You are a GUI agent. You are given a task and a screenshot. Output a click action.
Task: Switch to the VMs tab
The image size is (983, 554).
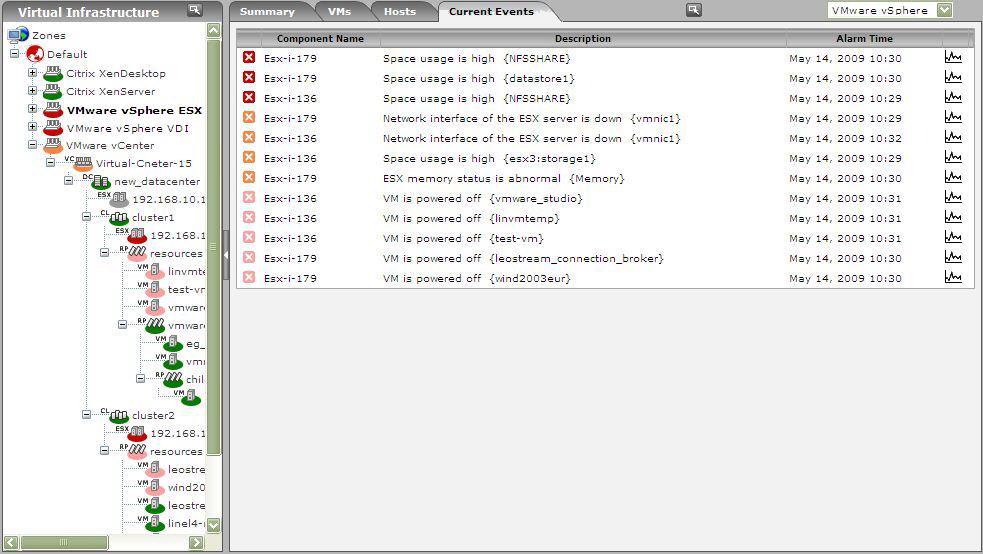tap(339, 11)
